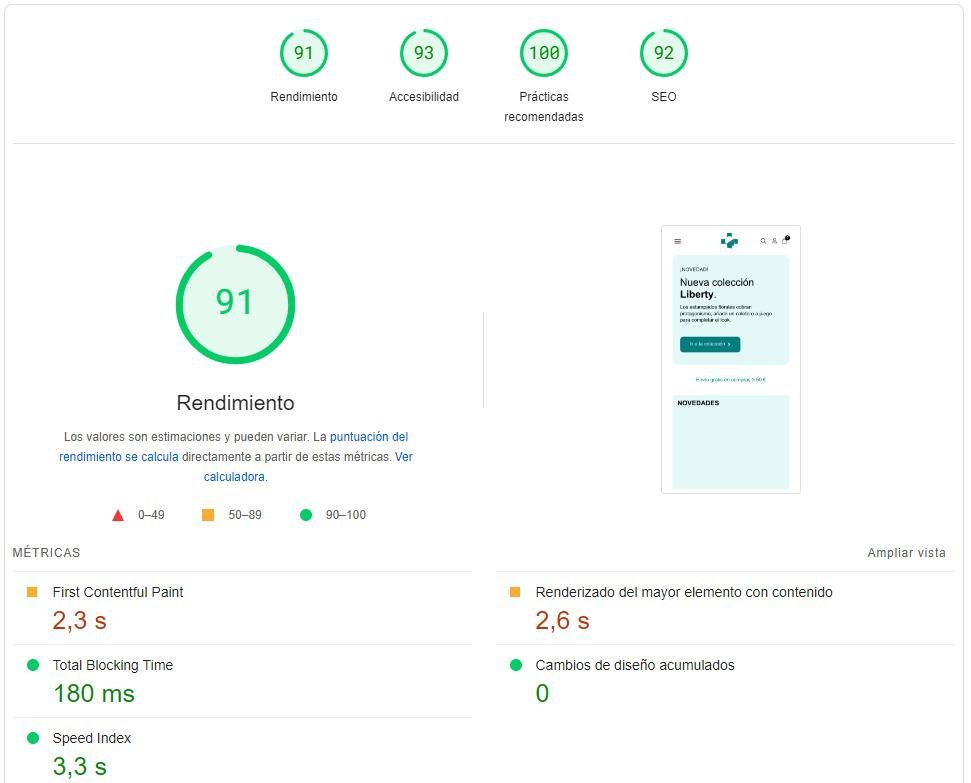The width and height of the screenshot is (971, 783).
Task: Click the teal collection button in thumbnail
Action: 710,344
